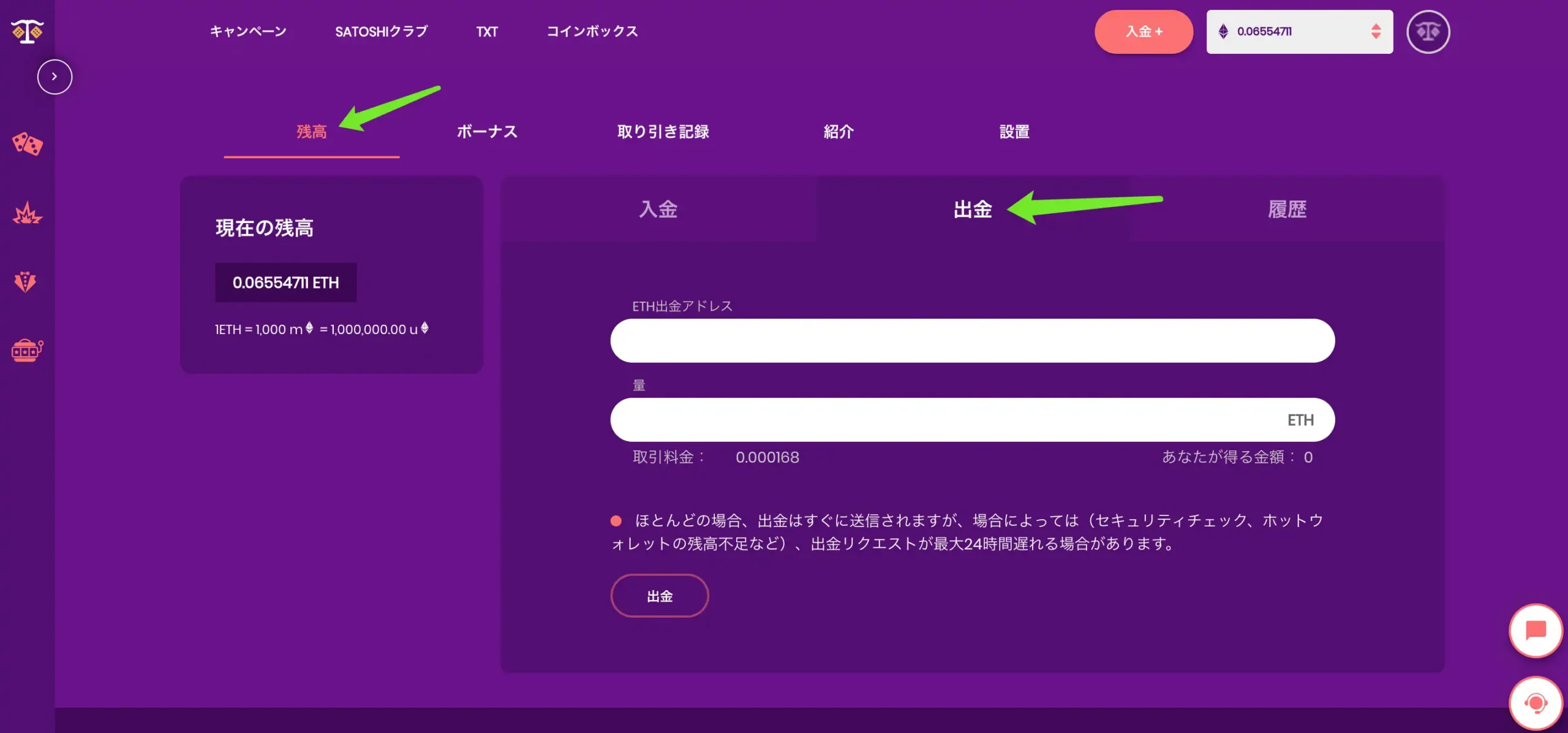This screenshot has width=1568, height=733.
Task: Click the coral 入金＋ button in header
Action: 1144,31
